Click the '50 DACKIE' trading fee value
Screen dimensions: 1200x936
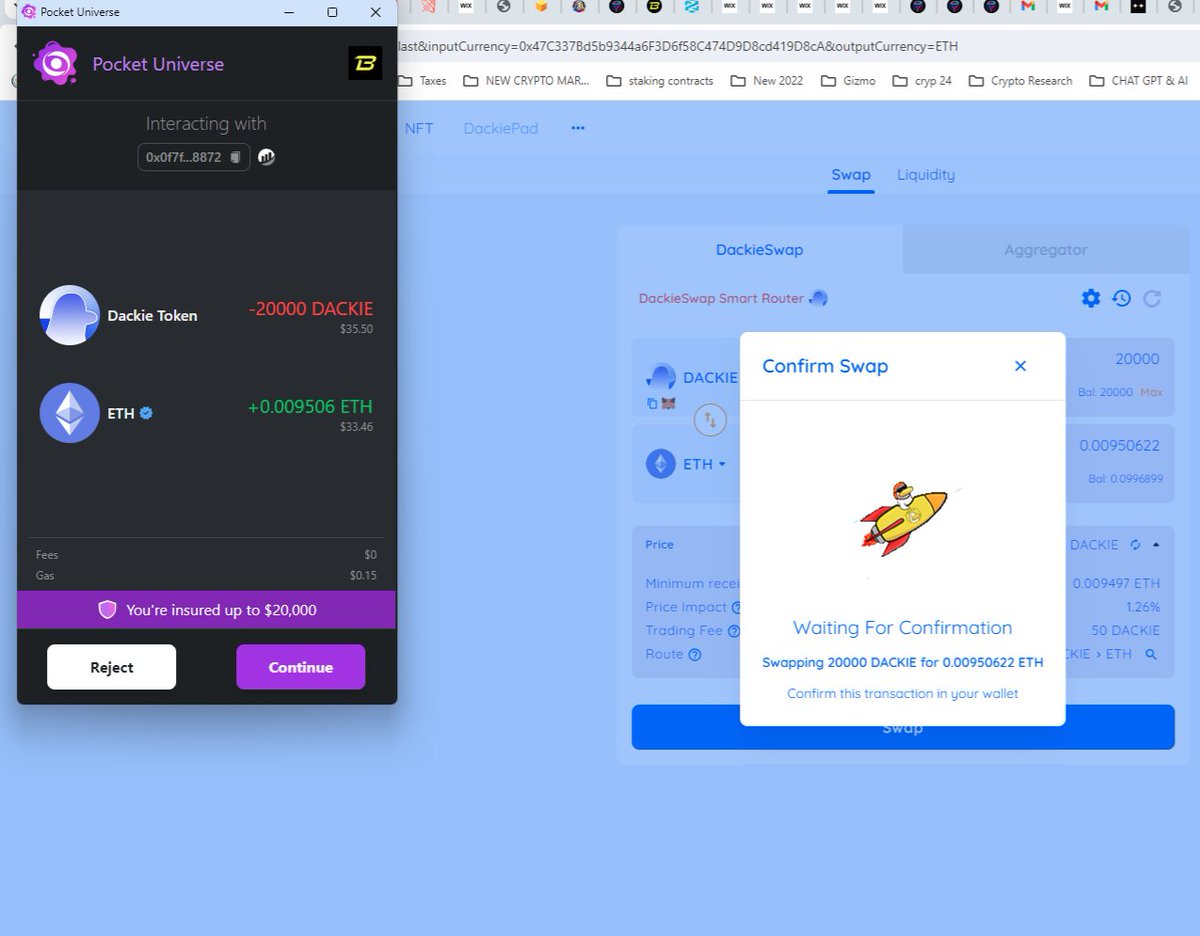coord(1126,630)
